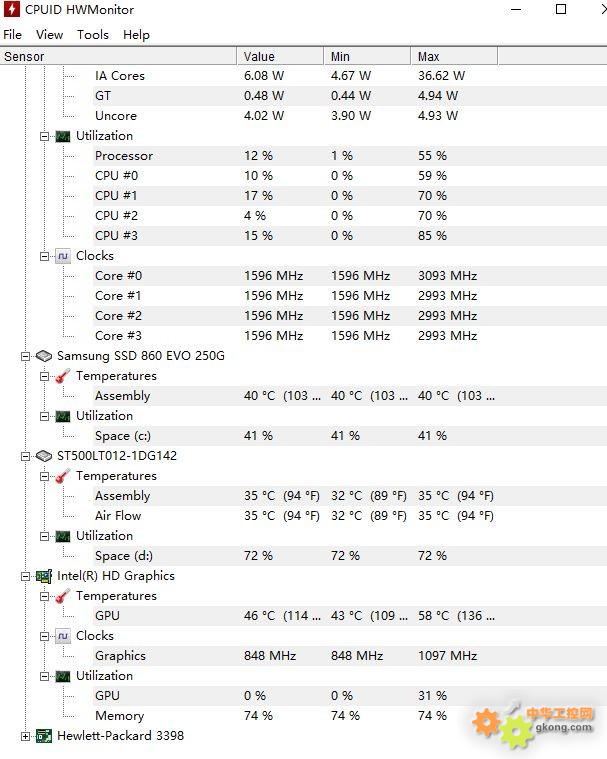
Task: Collapse the ST500LT012 Temperatures branch
Action: tap(45, 476)
